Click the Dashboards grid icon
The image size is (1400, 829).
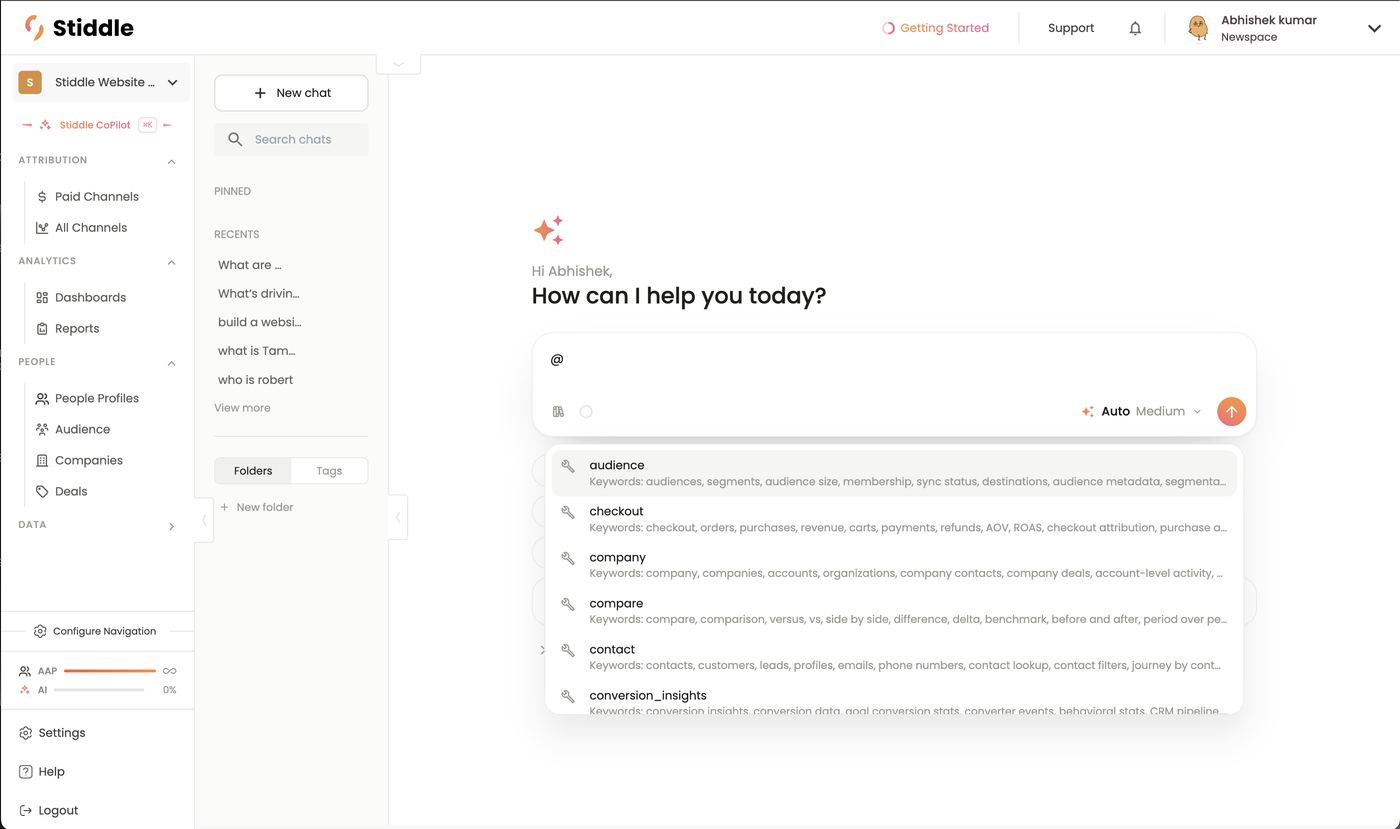point(42,298)
